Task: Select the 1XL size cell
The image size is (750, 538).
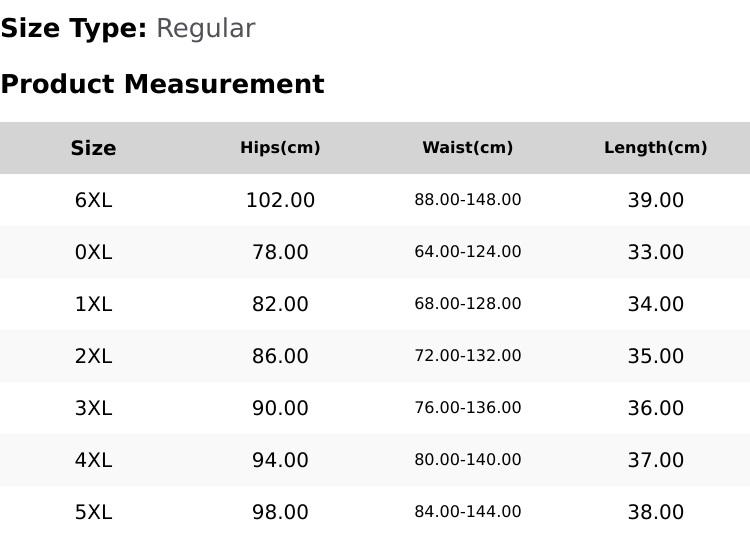Action: click(x=93, y=304)
